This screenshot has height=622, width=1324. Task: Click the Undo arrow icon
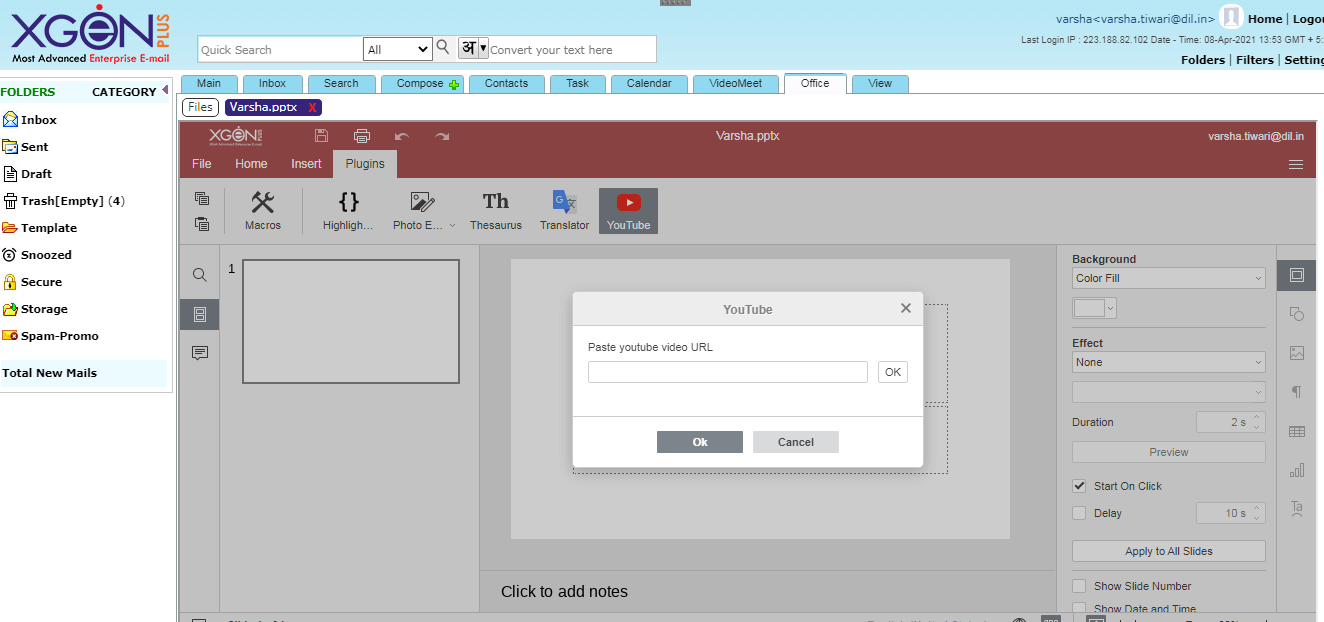click(x=402, y=136)
